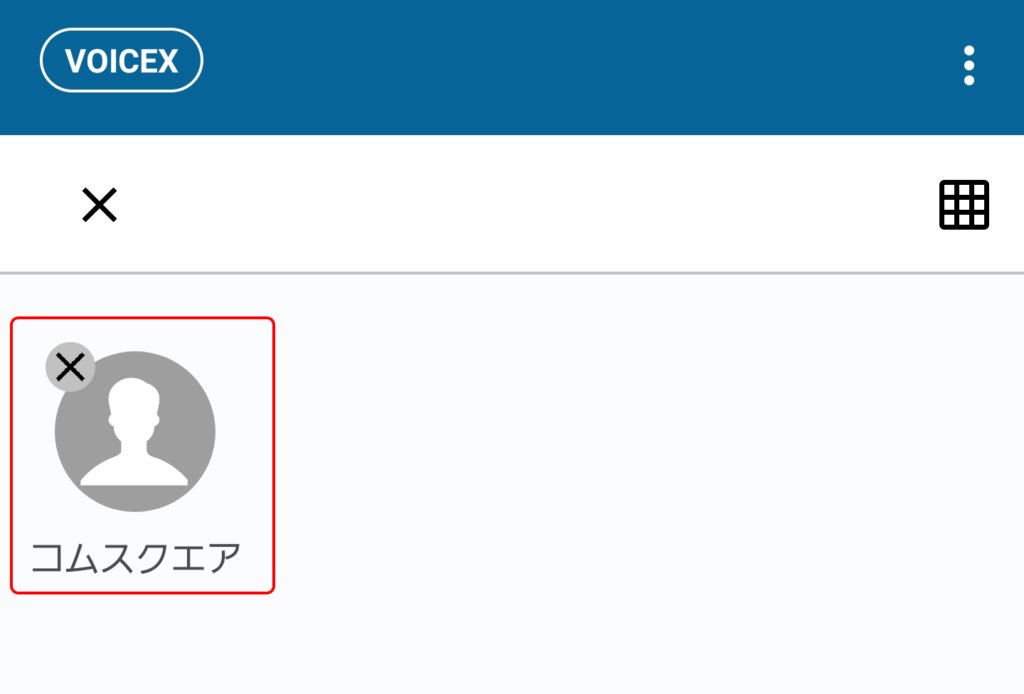Choose the コムスクエア entry in the contact list
Image resolution: width=1024 pixels, height=694 pixels.
pos(142,456)
